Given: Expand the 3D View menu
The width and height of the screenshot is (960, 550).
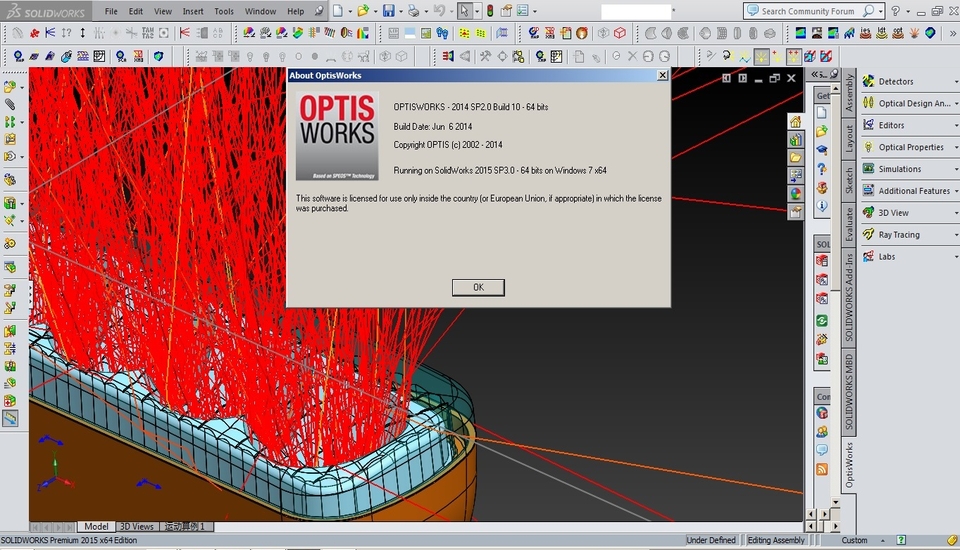Looking at the screenshot, I should [910, 213].
